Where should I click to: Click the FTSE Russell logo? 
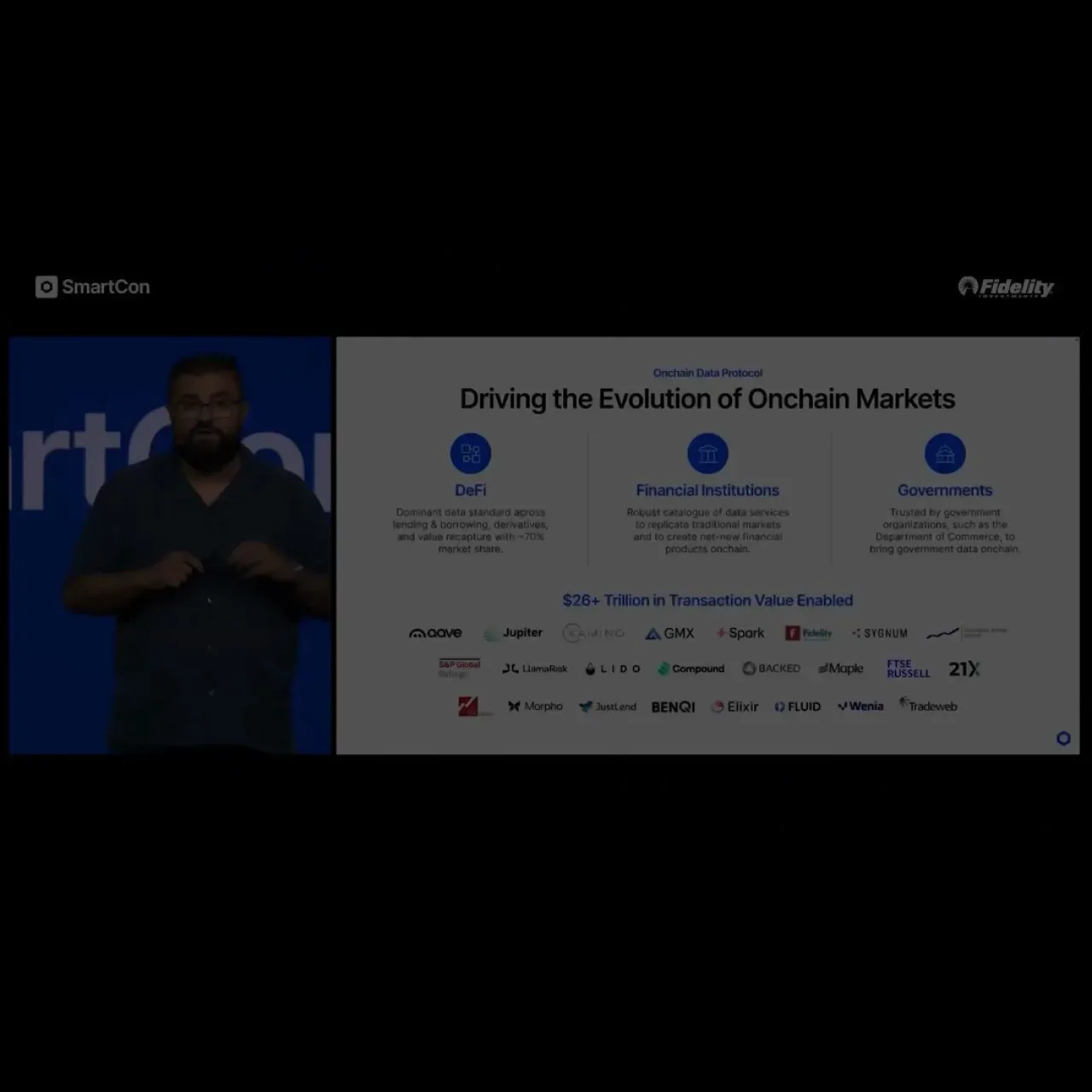(x=908, y=669)
